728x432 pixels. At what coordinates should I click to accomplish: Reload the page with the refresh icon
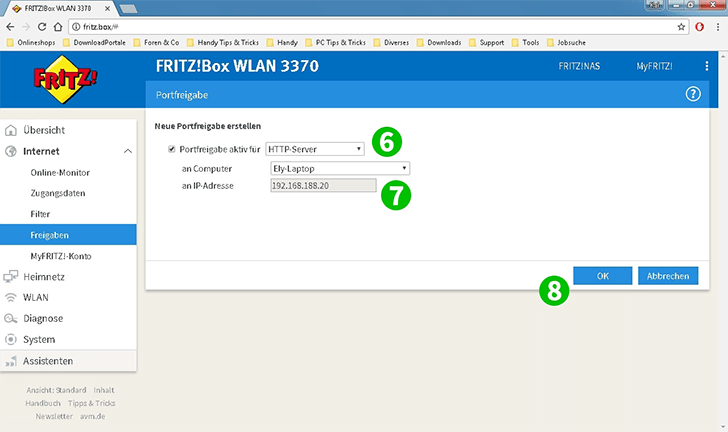(x=42, y=27)
